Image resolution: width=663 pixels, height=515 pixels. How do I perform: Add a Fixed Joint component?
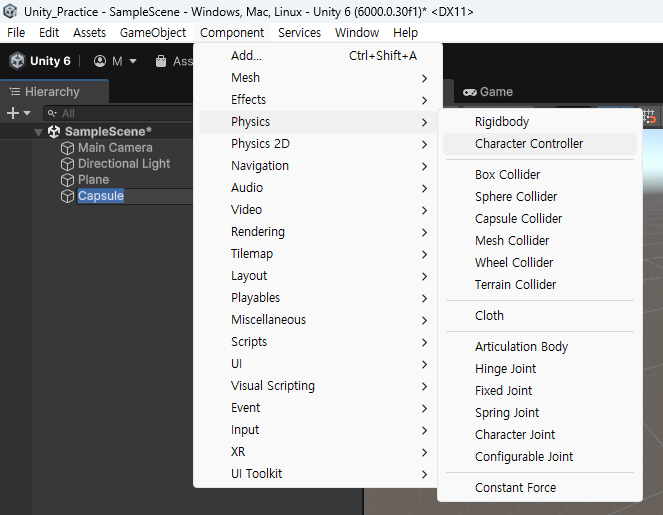coord(540,391)
